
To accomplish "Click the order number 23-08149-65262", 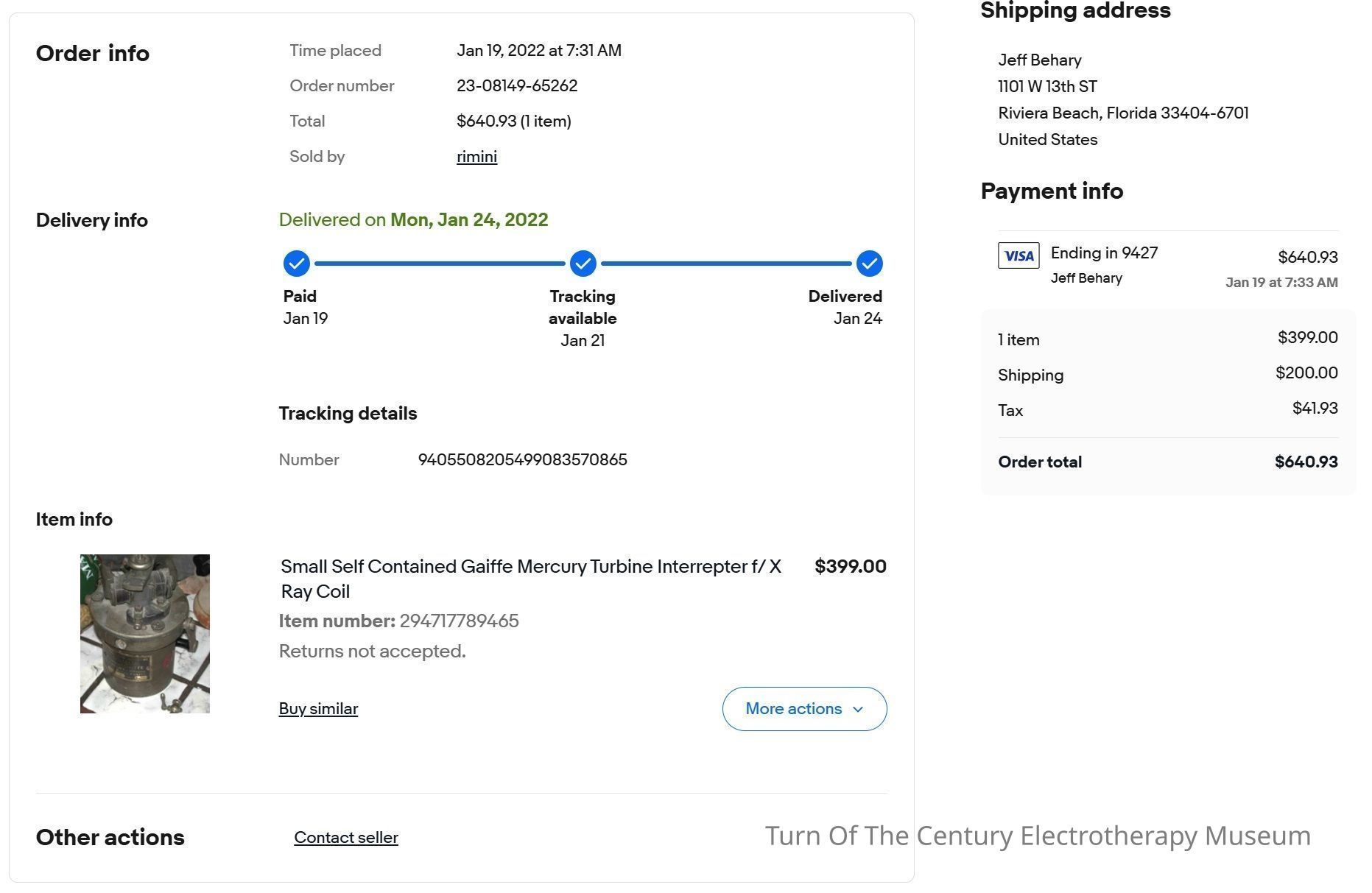I will (517, 86).
